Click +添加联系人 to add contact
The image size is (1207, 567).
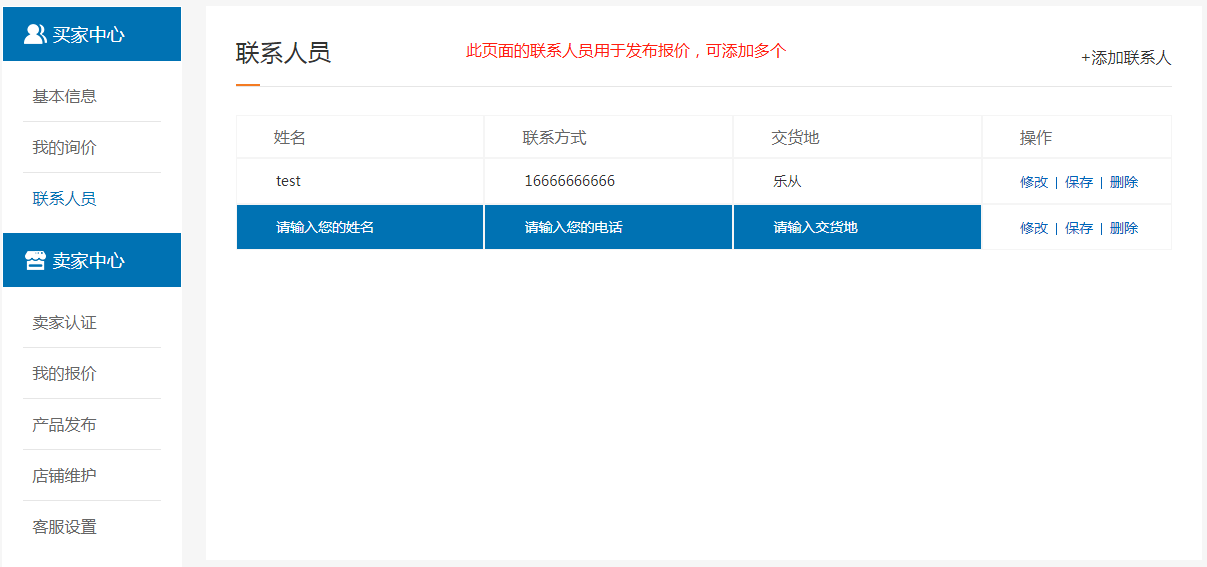point(1125,58)
